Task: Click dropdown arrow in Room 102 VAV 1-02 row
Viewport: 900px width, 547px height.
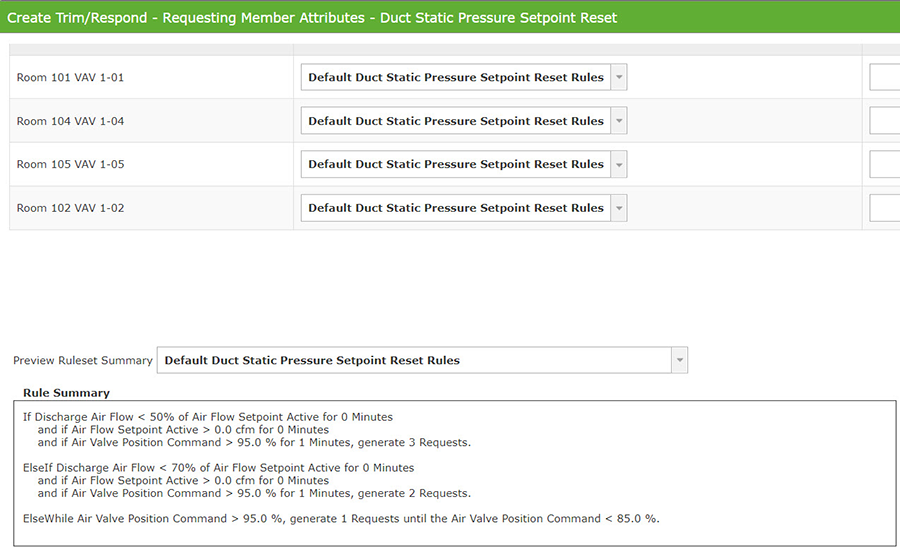Action: (619, 208)
